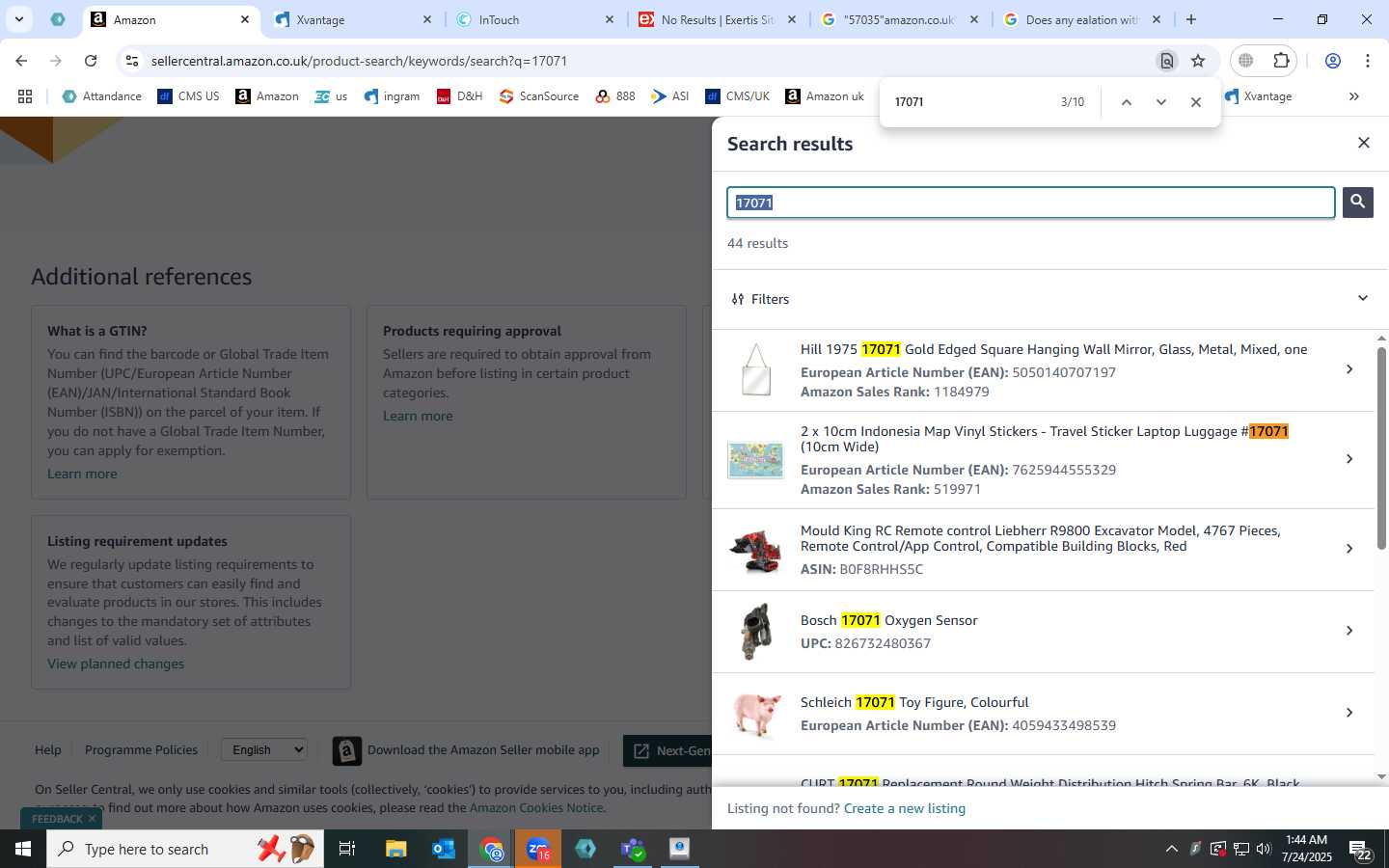Click Mould King excavator thumbnail
Screen dimensions: 1389x868
pyautogui.click(x=755, y=550)
